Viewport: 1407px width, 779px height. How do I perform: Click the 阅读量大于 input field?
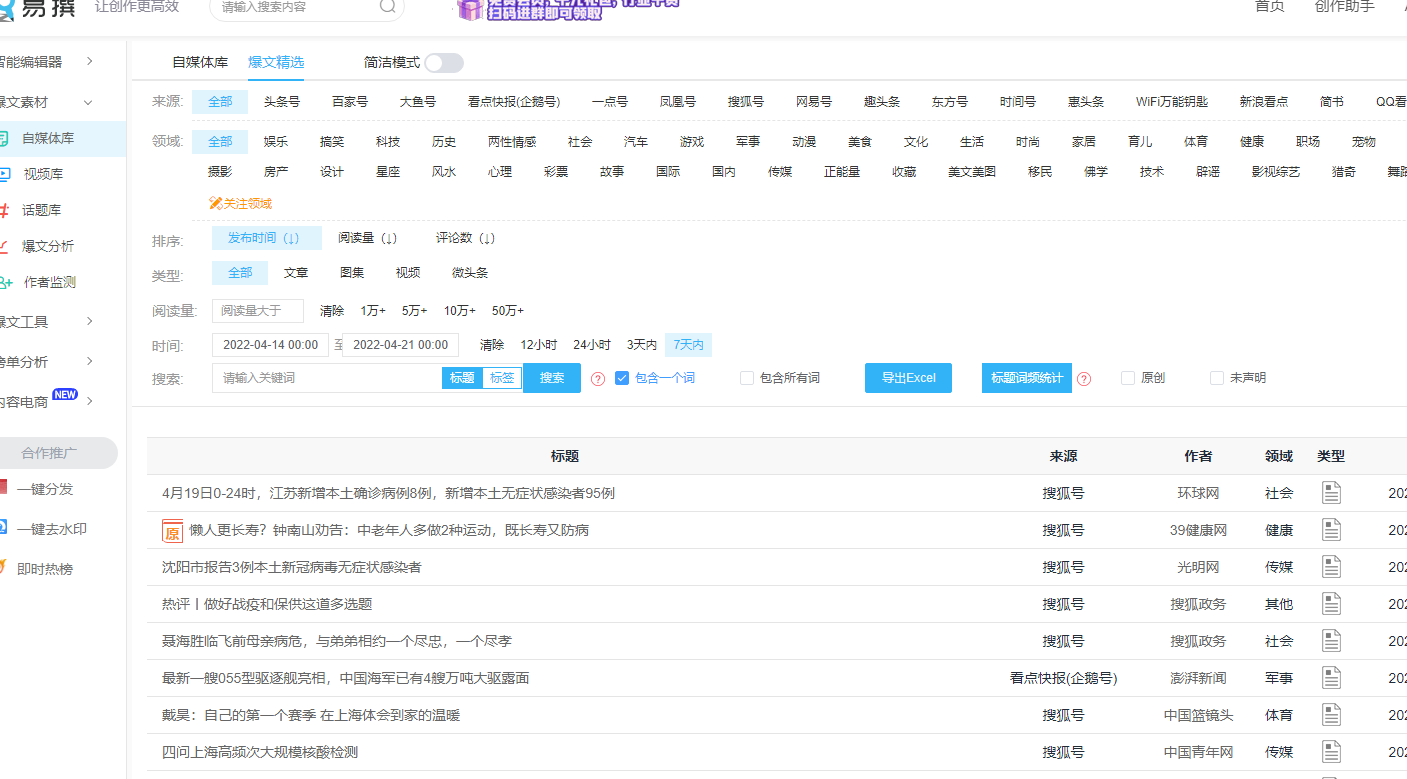pyautogui.click(x=258, y=311)
